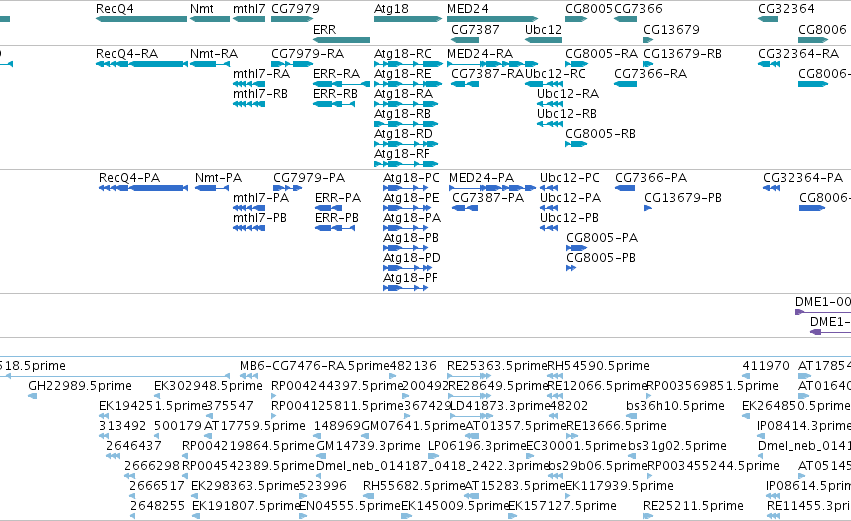
Task: Click the mthl7-RB transcript label
Action: click(x=261, y=94)
